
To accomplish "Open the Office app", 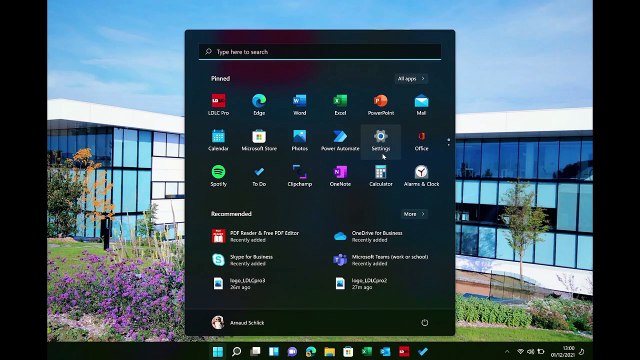I will pos(421,140).
